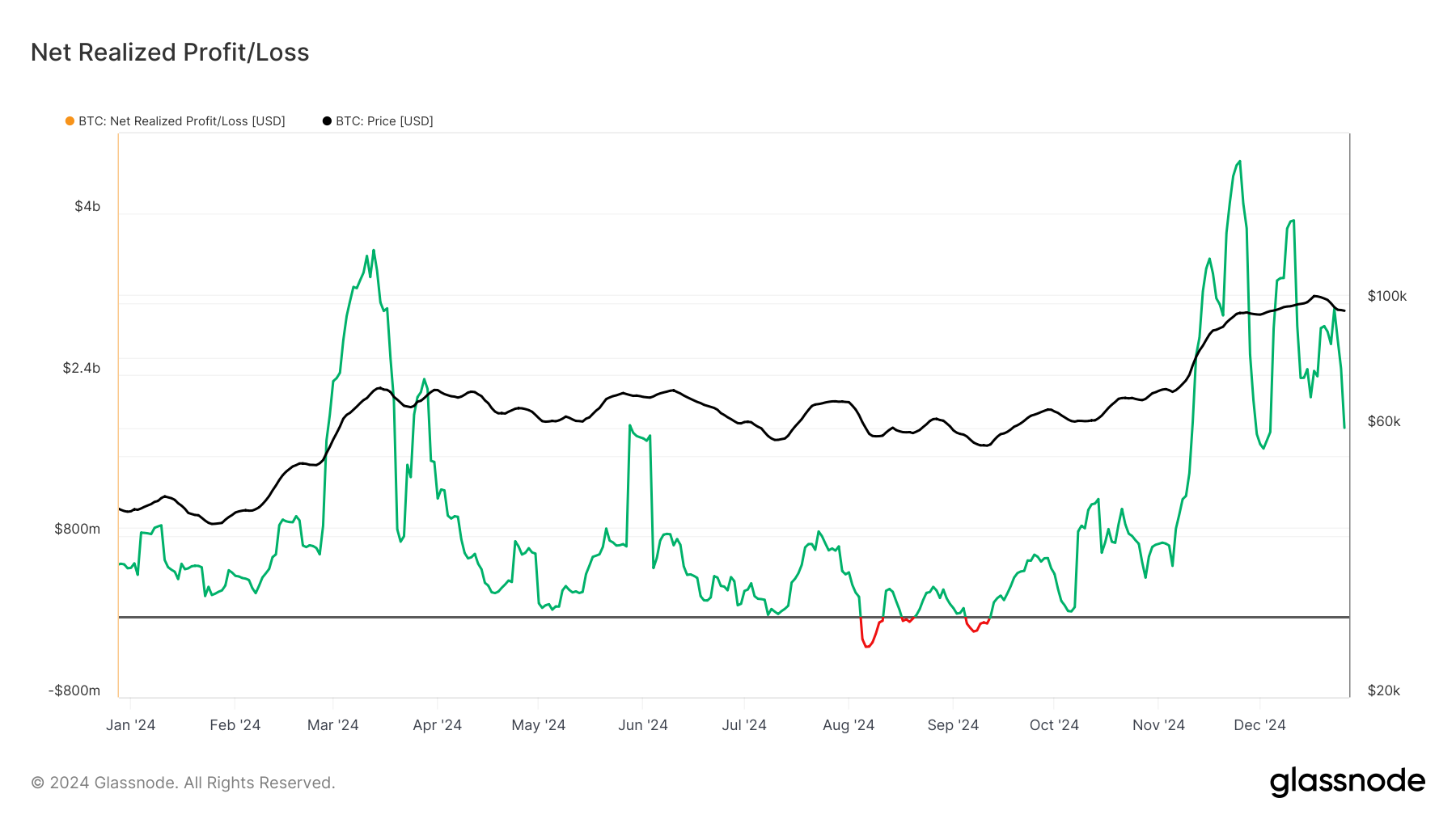Click the $2.4b left axis label

(x=82, y=368)
